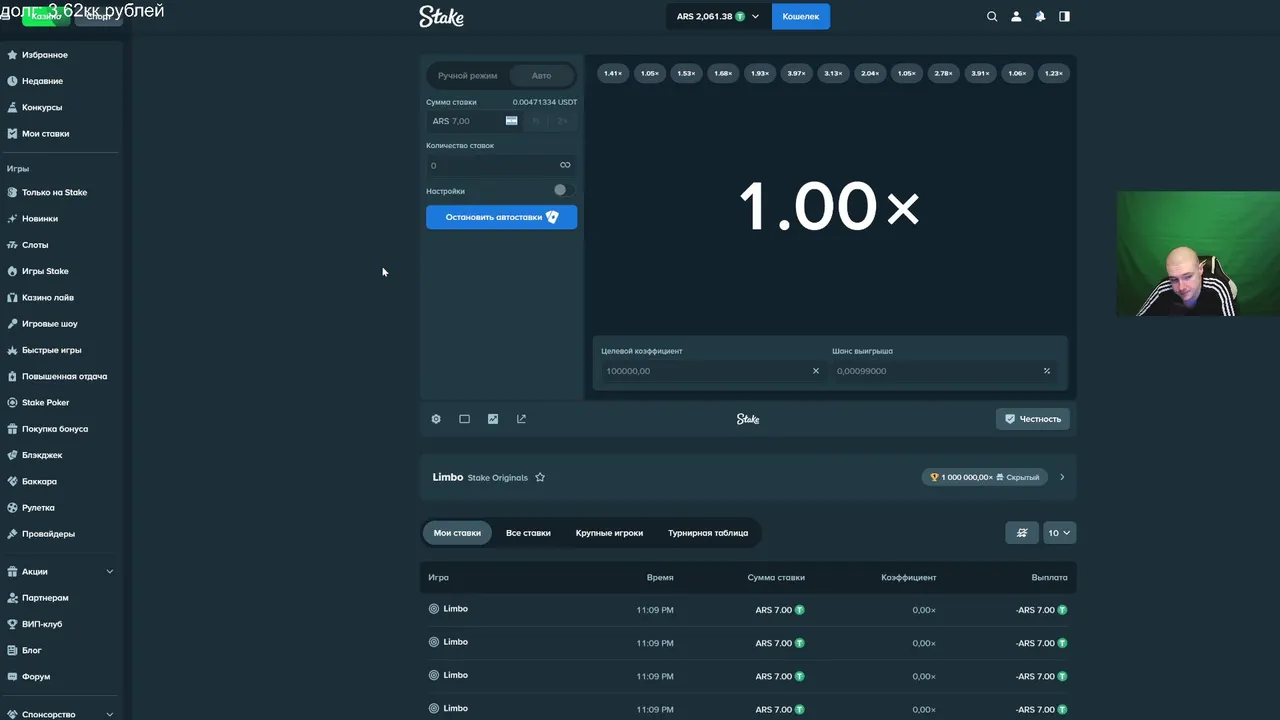Click the Целевой коэффициент input field
The width and height of the screenshot is (1280, 720).
[x=711, y=371]
